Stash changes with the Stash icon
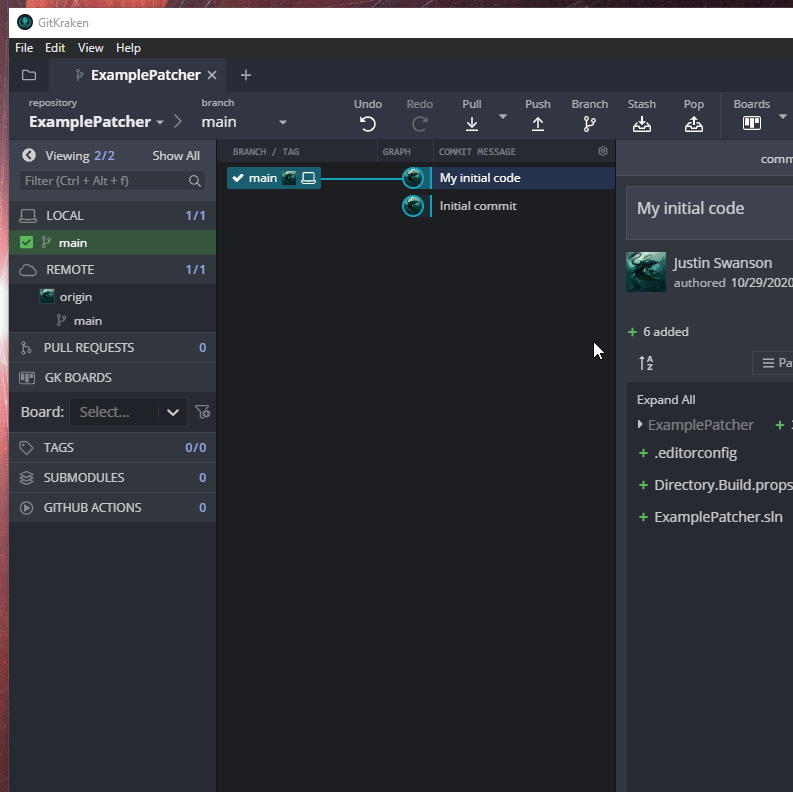This screenshot has height=792, width=793. [x=641, y=124]
